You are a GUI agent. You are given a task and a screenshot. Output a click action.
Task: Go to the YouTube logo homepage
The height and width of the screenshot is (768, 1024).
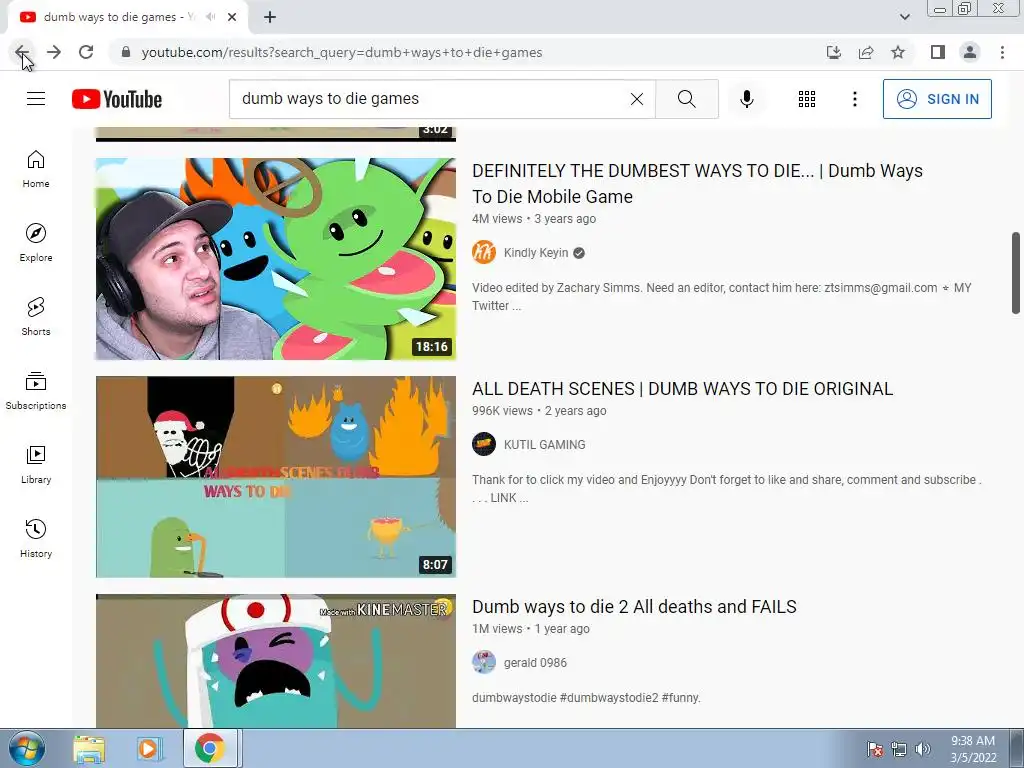117,99
